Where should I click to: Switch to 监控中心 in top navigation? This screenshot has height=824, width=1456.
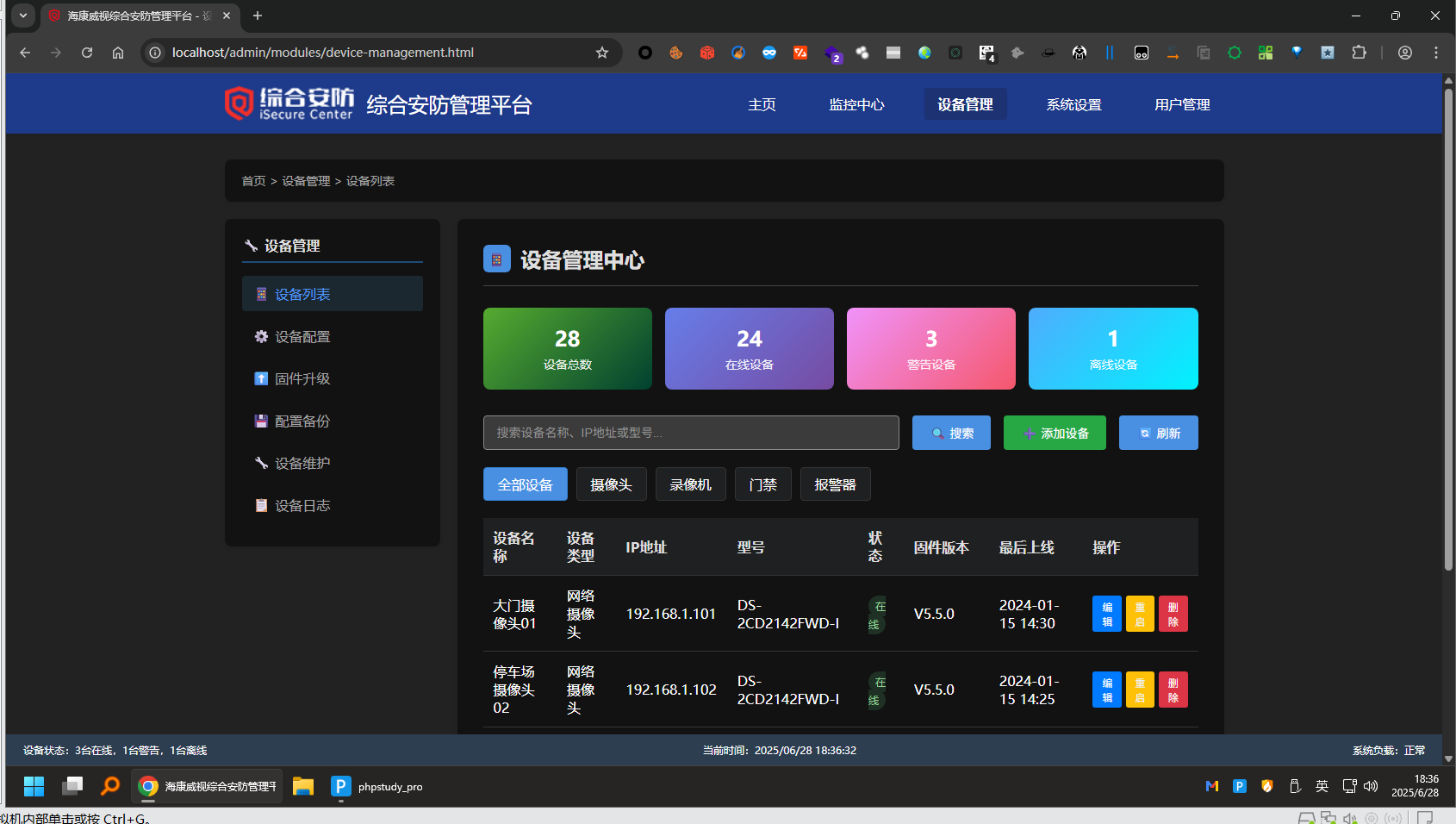tap(856, 104)
